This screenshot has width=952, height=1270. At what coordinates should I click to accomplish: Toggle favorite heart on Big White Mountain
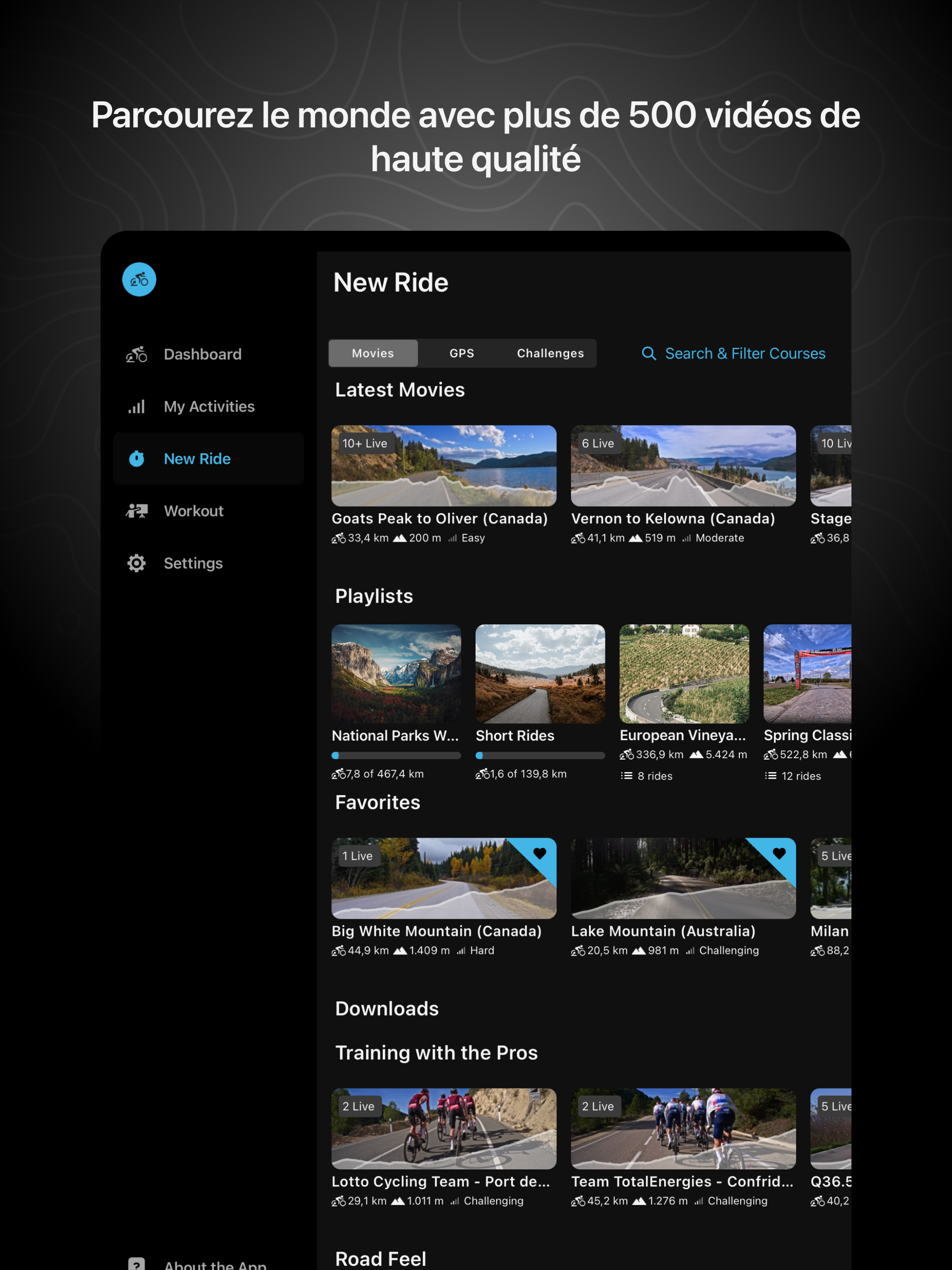click(x=539, y=854)
